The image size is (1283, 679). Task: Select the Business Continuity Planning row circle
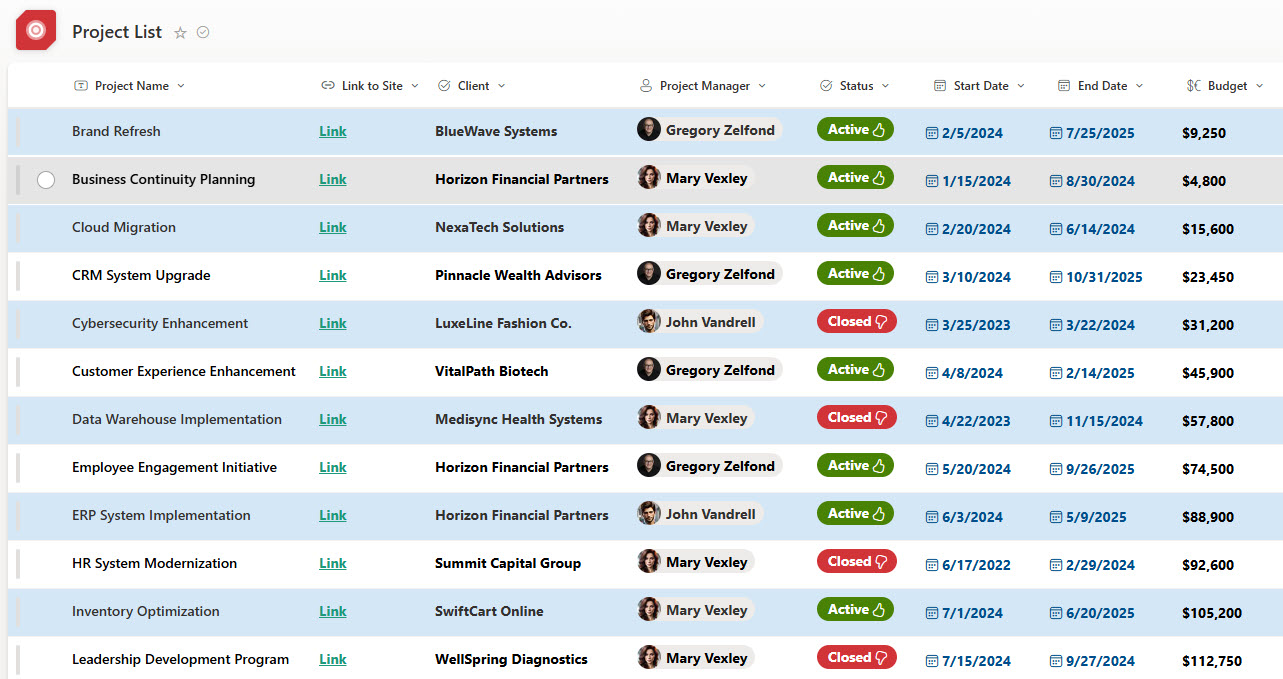tap(46, 180)
